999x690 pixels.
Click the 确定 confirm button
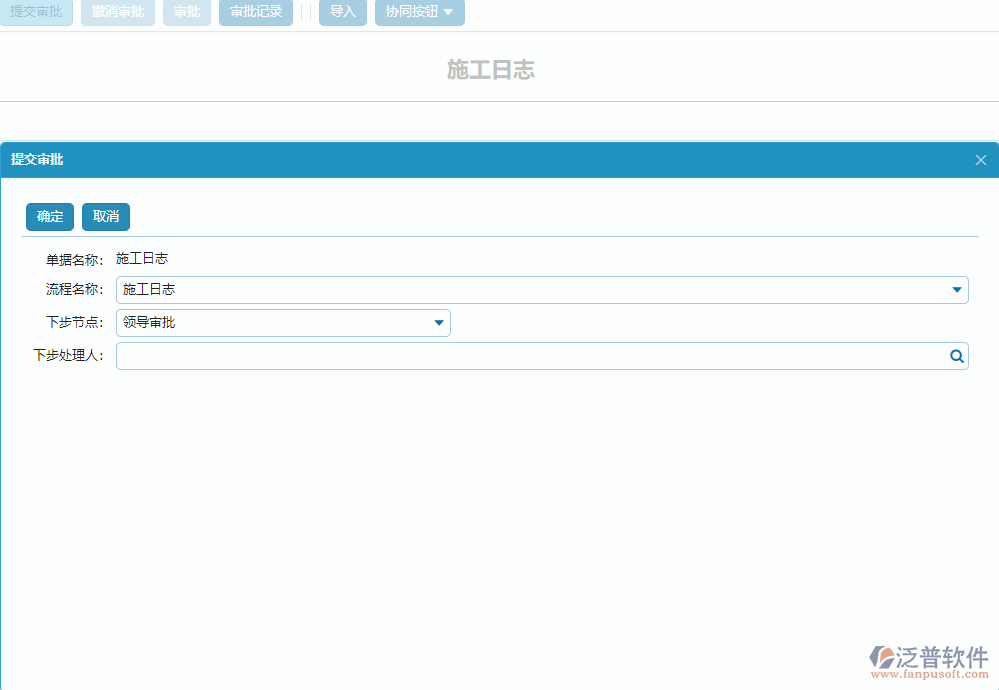49,216
